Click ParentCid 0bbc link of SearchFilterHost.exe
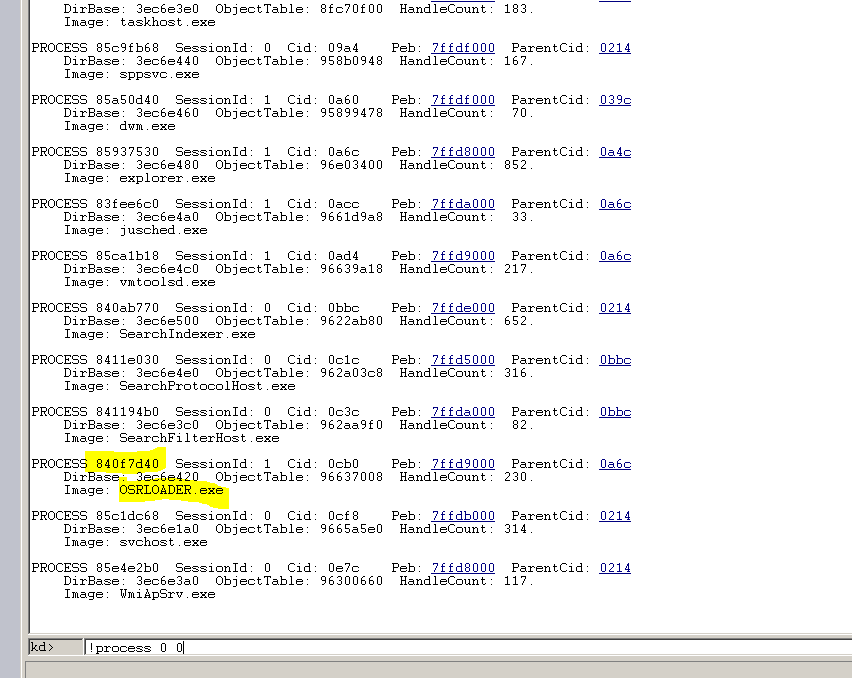 (x=615, y=412)
